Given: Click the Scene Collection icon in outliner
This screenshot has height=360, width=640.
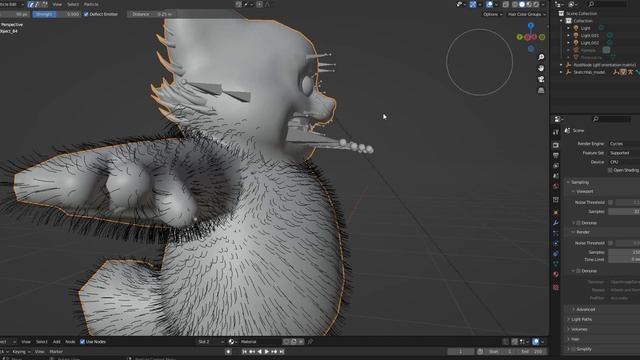Looking at the screenshot, I should [561, 13].
